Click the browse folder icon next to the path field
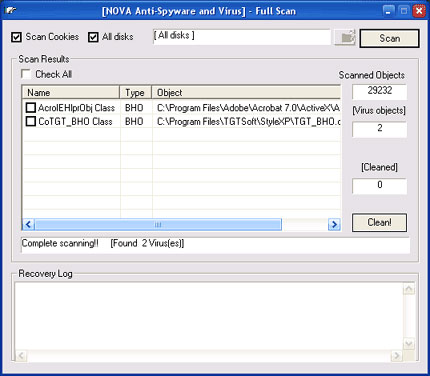 [345, 37]
